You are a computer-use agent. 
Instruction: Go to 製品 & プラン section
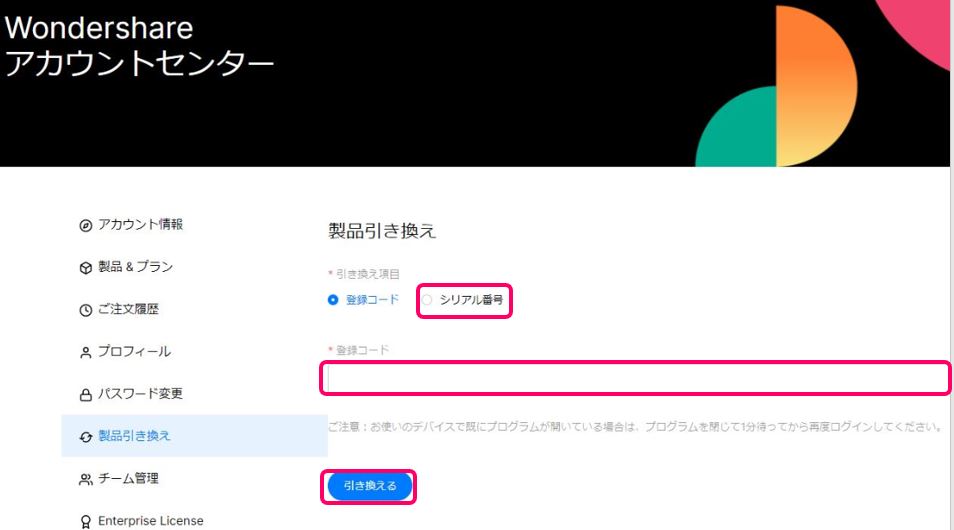click(x=136, y=267)
